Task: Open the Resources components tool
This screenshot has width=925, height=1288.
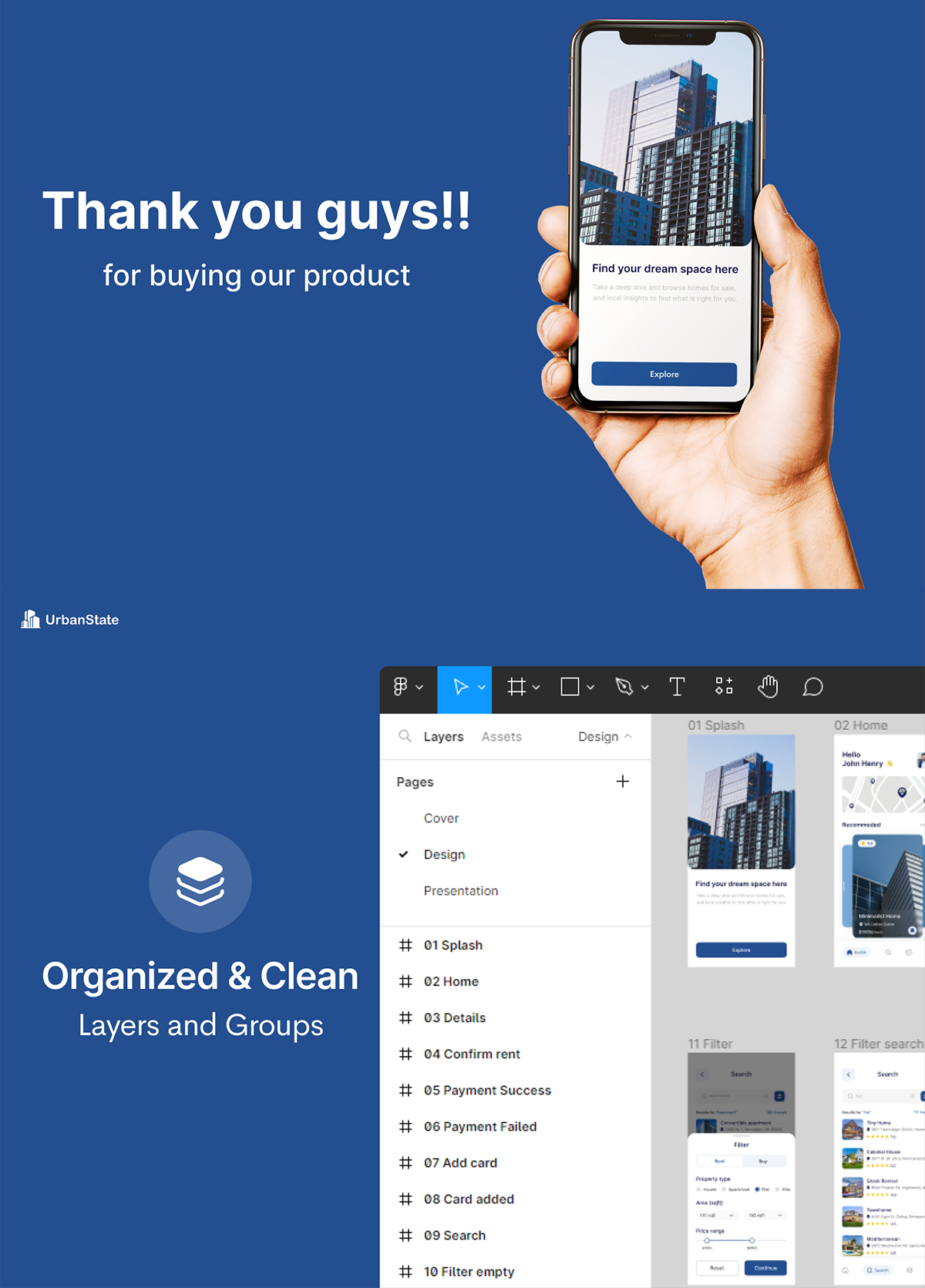Action: pos(724,686)
